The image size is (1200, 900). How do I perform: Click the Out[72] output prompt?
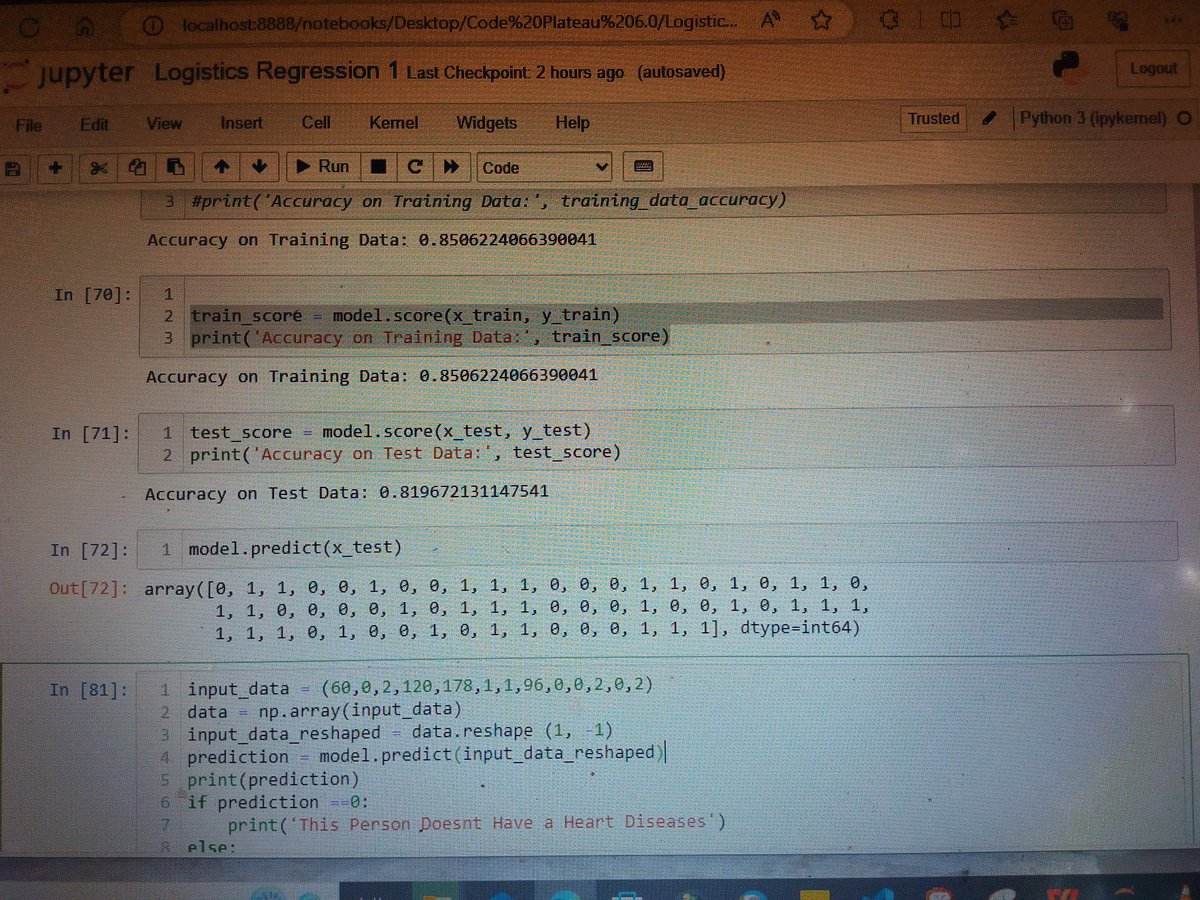pyautogui.click(x=88, y=588)
